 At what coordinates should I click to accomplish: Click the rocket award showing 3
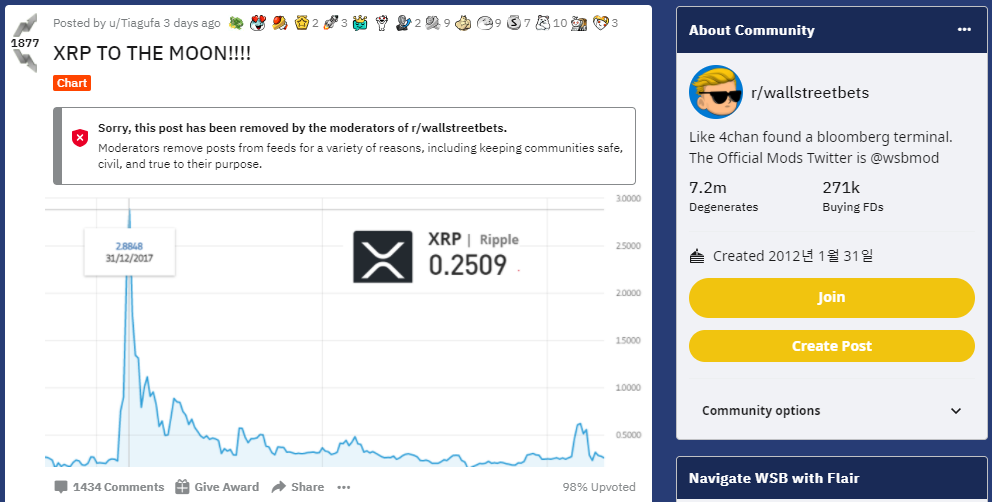330,23
